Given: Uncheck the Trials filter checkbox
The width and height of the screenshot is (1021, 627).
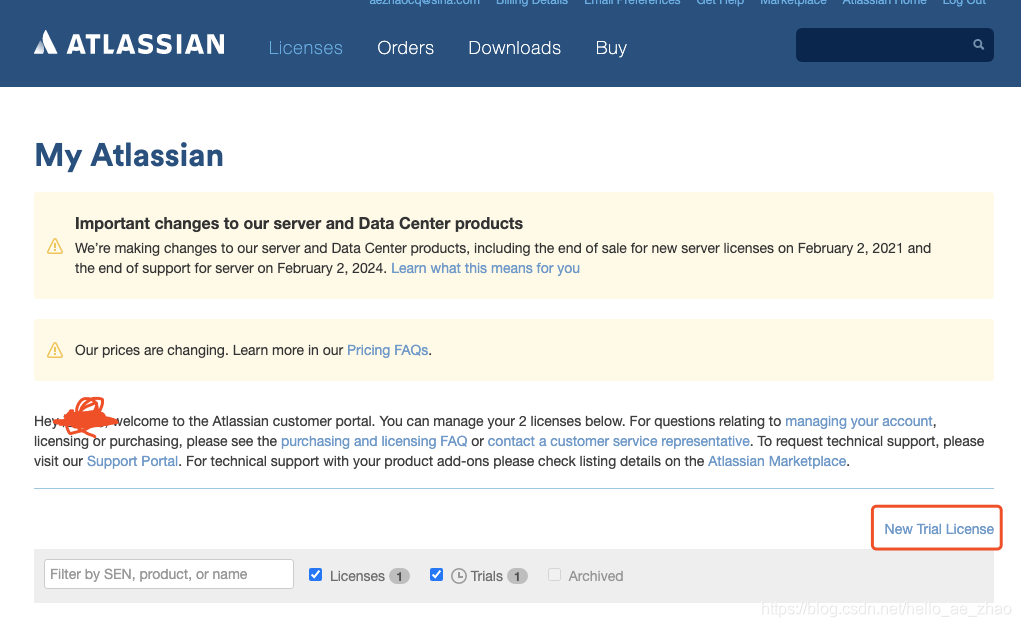Looking at the screenshot, I should (x=436, y=574).
